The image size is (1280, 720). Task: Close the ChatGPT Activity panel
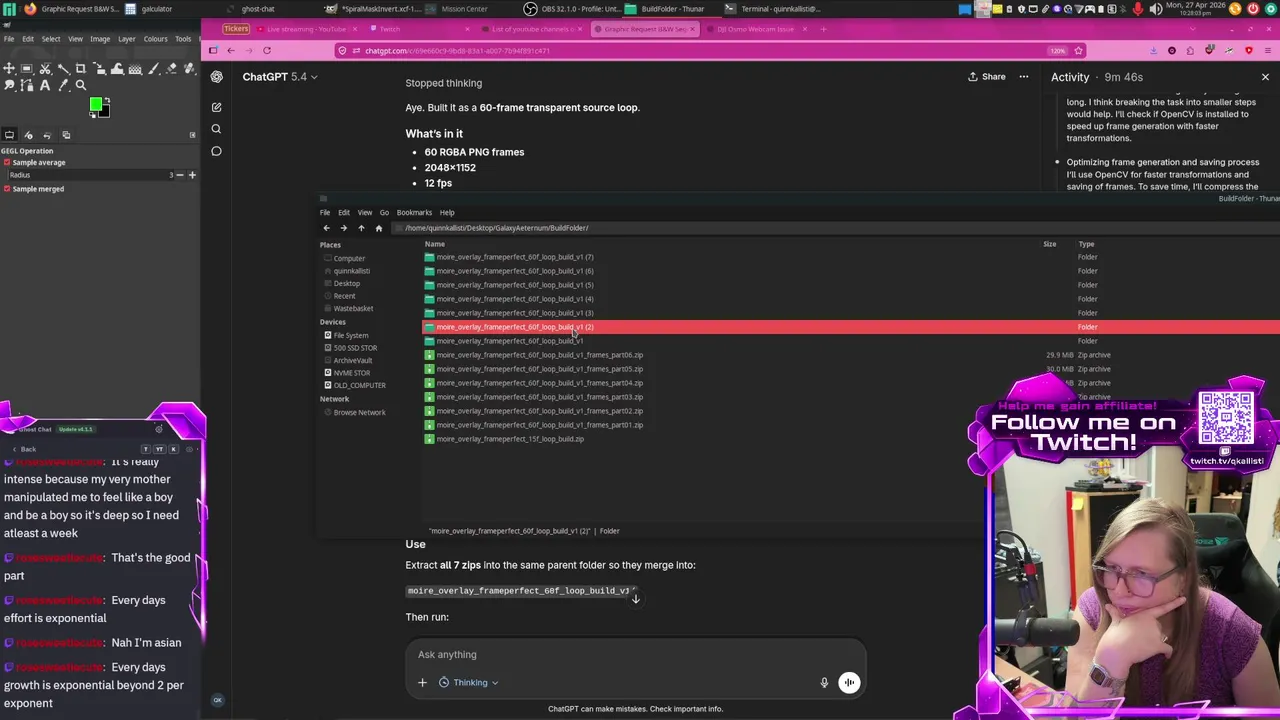(x=1265, y=77)
